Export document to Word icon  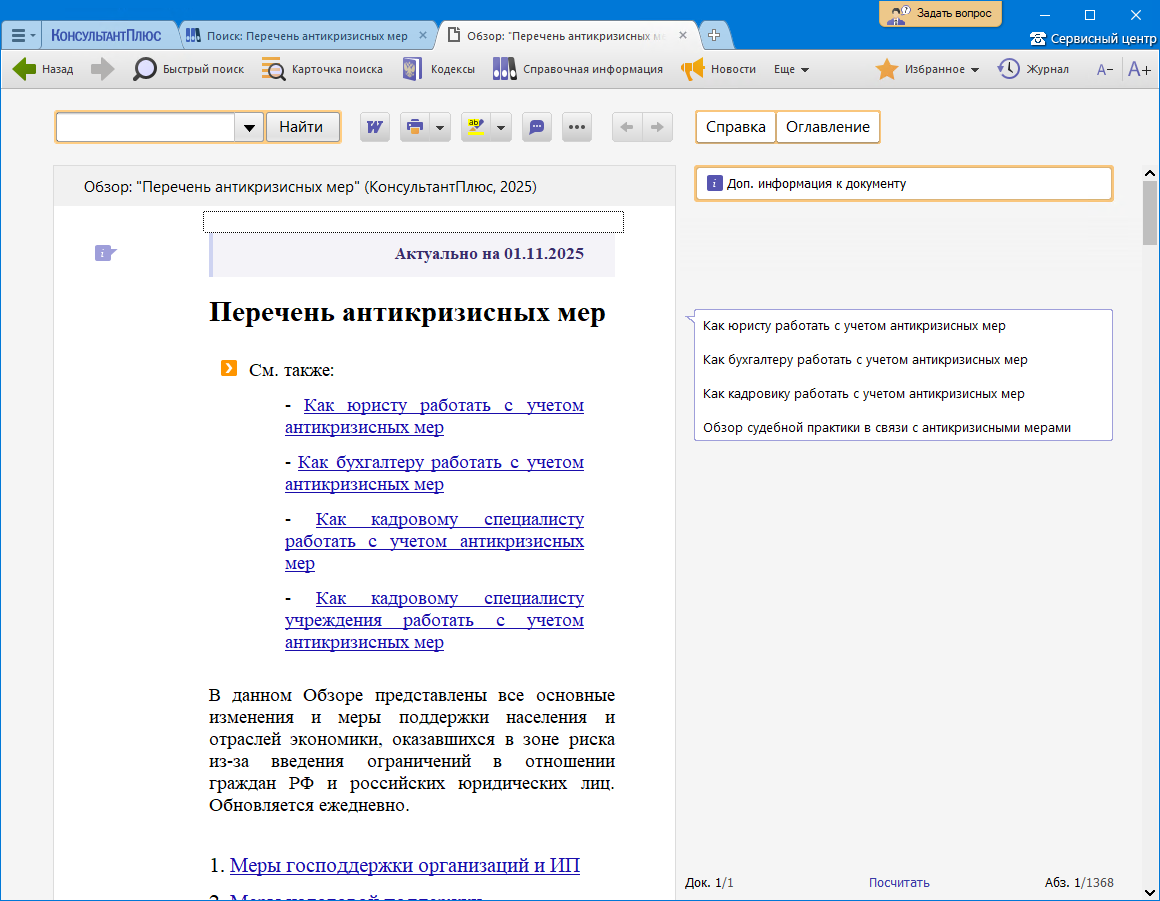click(375, 127)
